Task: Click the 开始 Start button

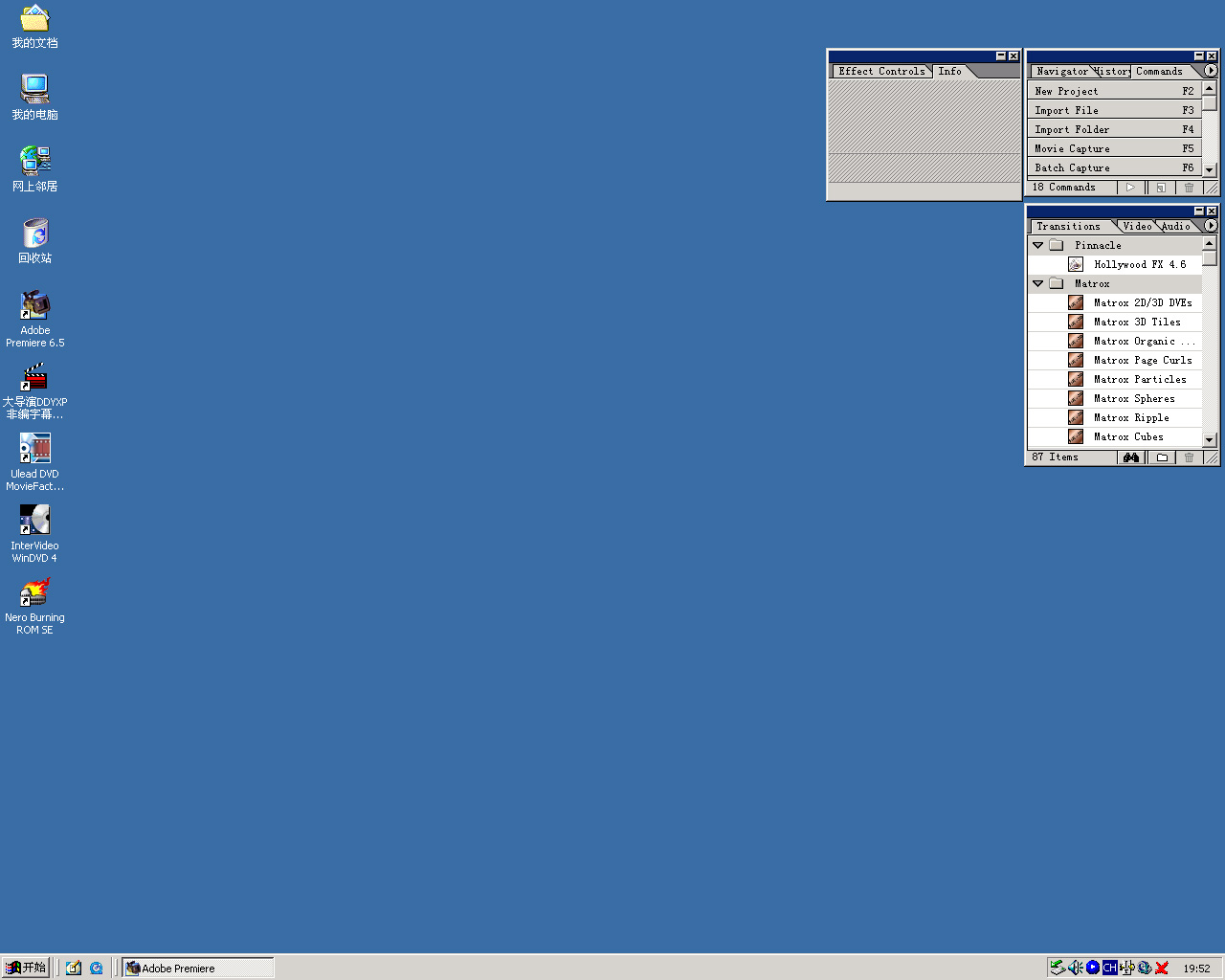Action: pyautogui.click(x=26, y=968)
